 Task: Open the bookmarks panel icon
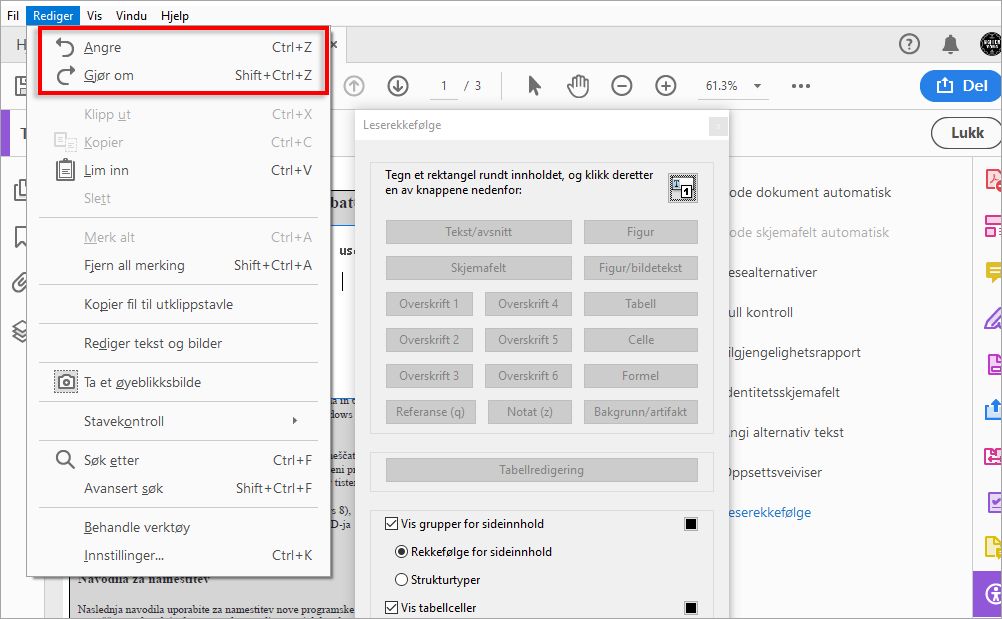(21, 237)
